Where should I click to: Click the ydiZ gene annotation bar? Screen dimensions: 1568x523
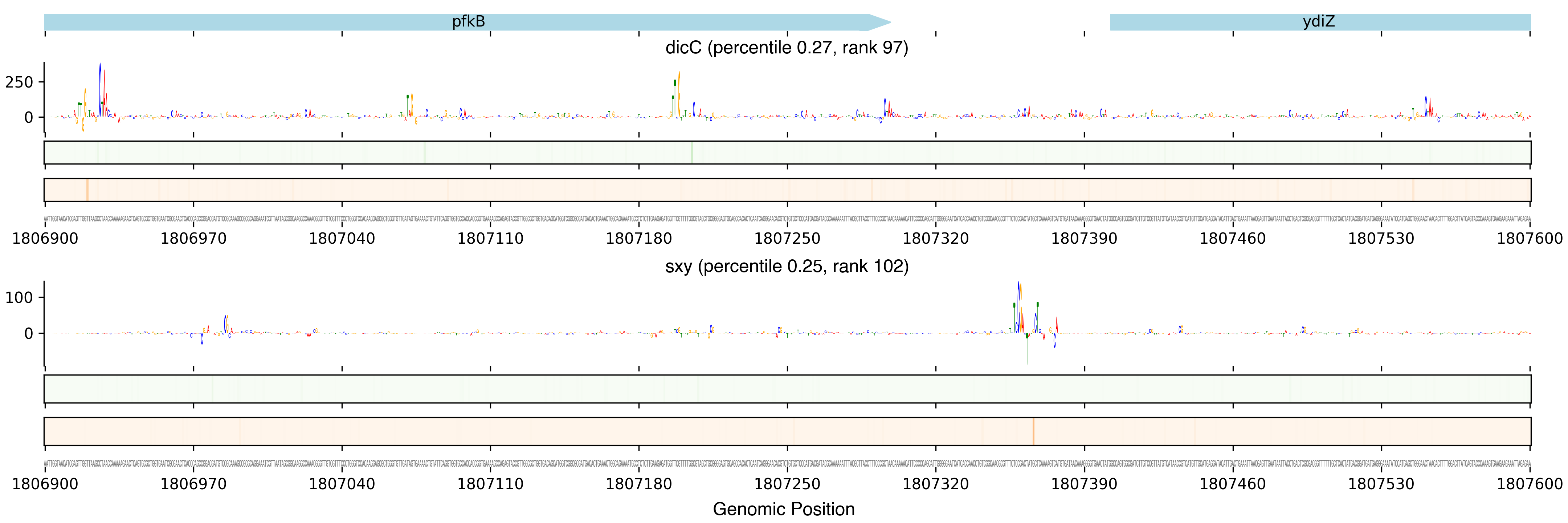pyautogui.click(x=1319, y=22)
